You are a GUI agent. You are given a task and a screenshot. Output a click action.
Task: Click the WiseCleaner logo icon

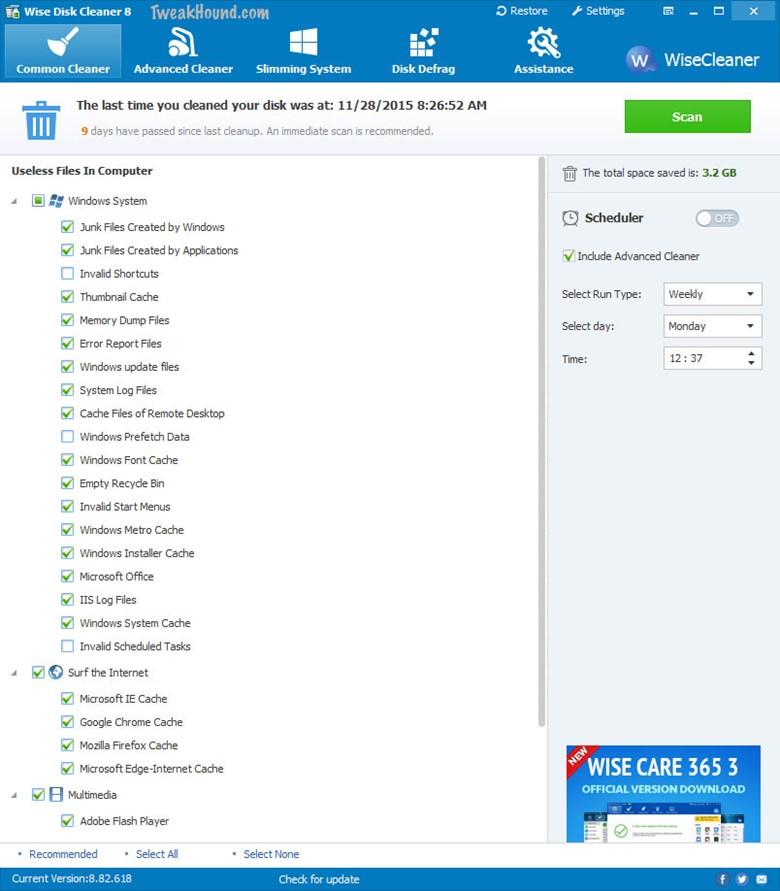[x=640, y=60]
